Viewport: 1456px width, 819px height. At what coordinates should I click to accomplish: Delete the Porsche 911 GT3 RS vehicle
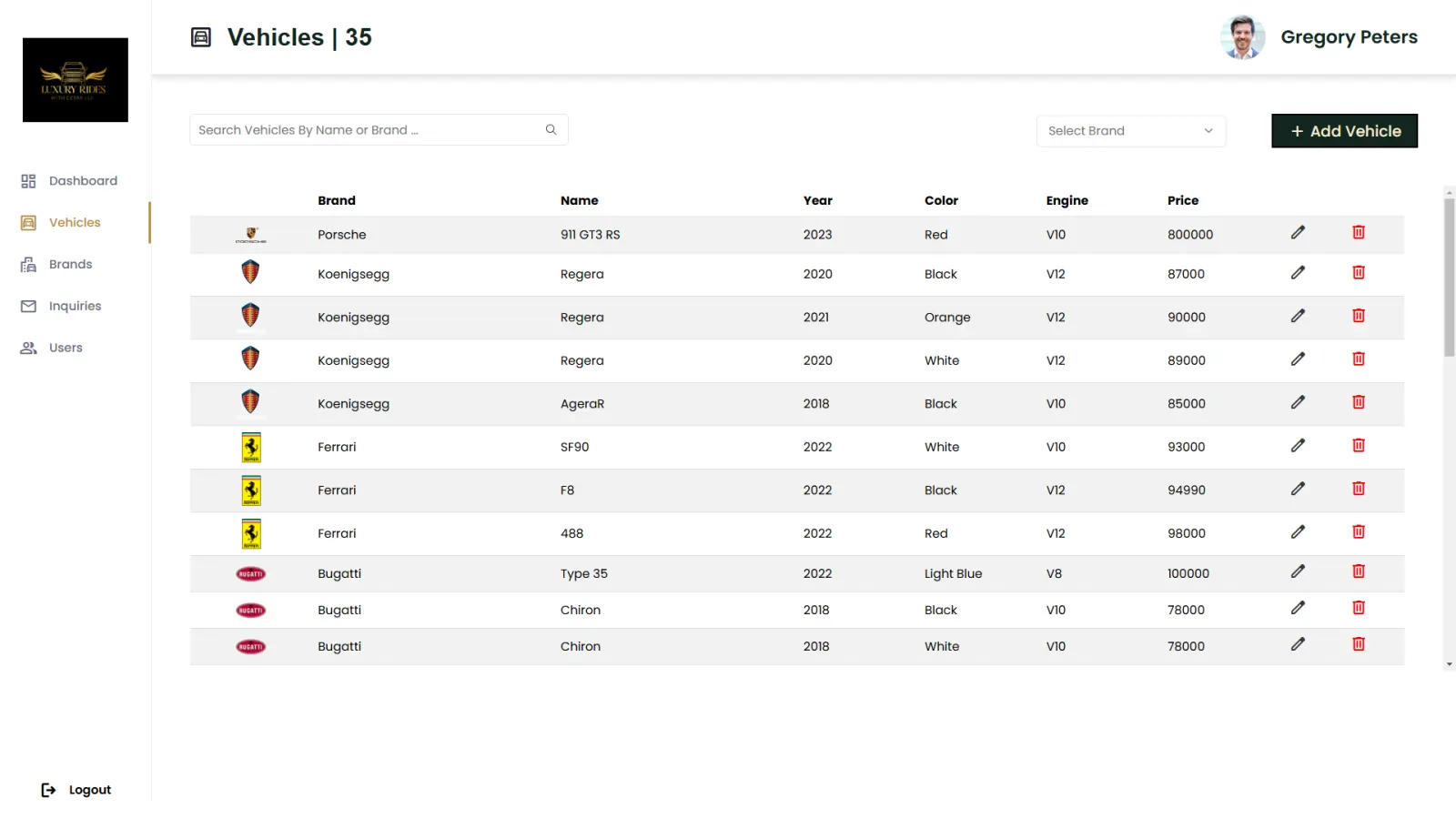tap(1359, 232)
